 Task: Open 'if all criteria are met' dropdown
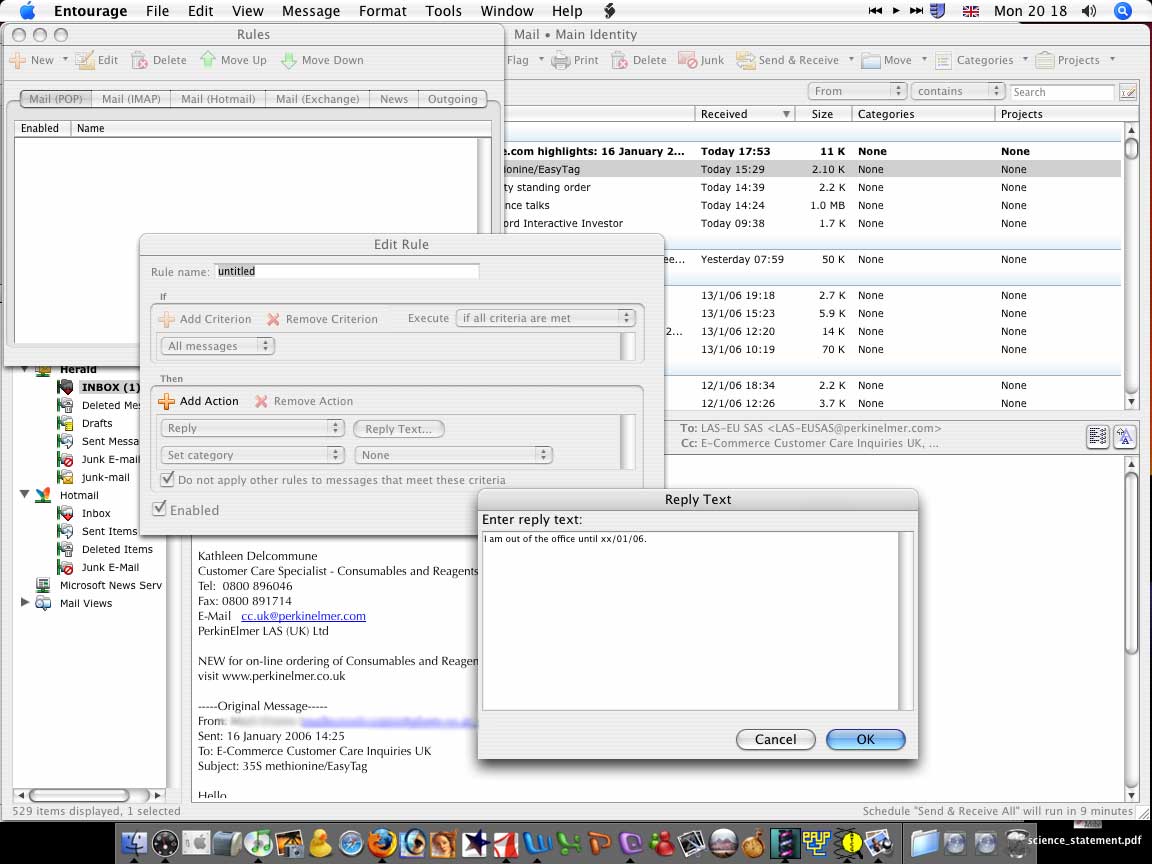[x=545, y=318]
